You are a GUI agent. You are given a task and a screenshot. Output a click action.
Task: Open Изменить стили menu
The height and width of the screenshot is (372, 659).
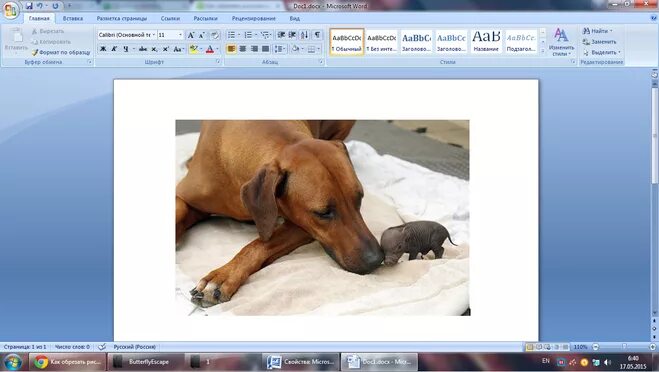click(561, 42)
